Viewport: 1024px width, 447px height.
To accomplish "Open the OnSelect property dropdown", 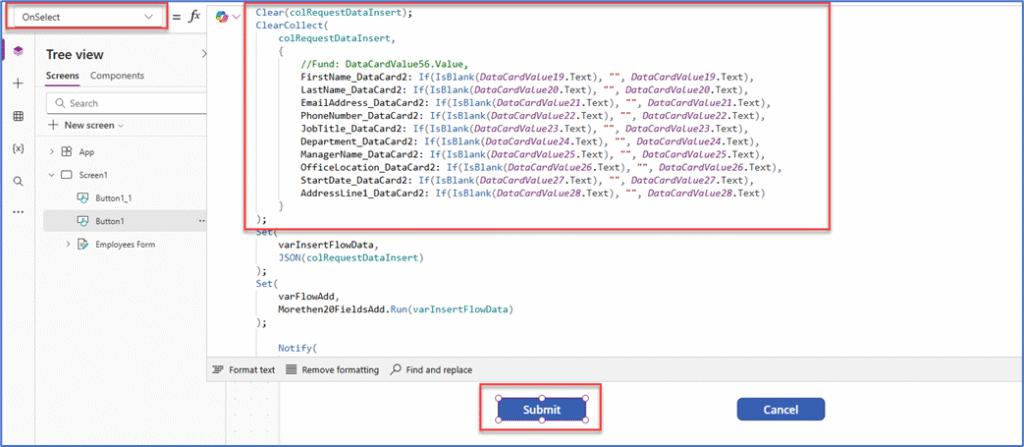I will 88,17.
